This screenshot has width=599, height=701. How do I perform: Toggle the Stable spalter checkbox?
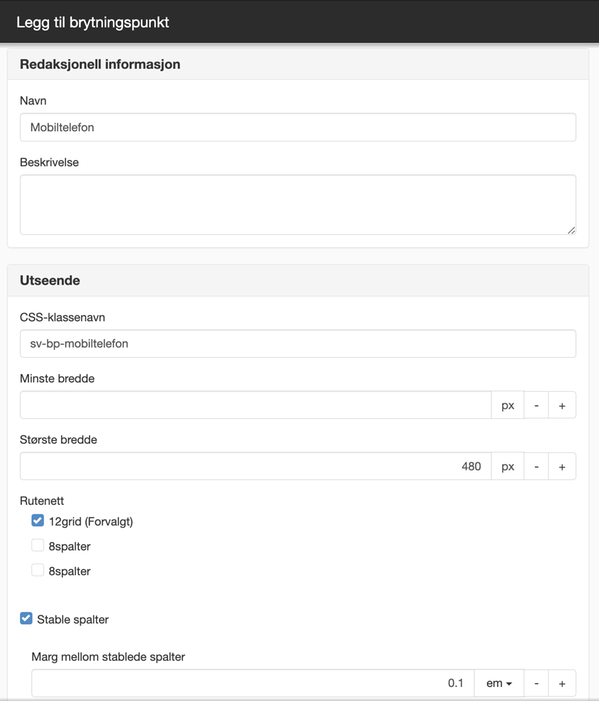[x=26, y=619]
